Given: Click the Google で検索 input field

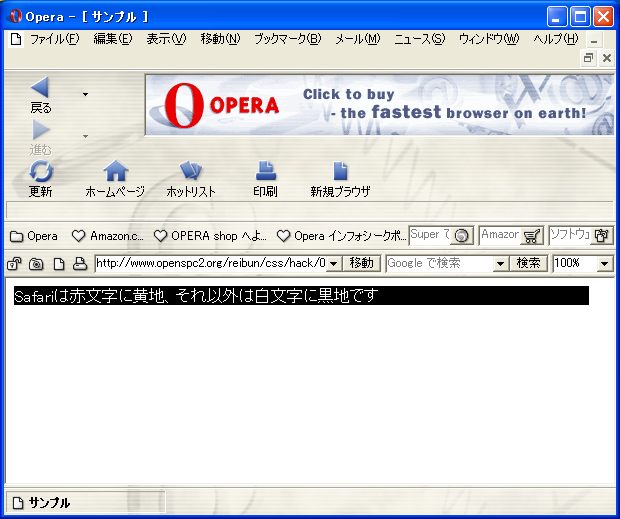Looking at the screenshot, I should (440, 263).
